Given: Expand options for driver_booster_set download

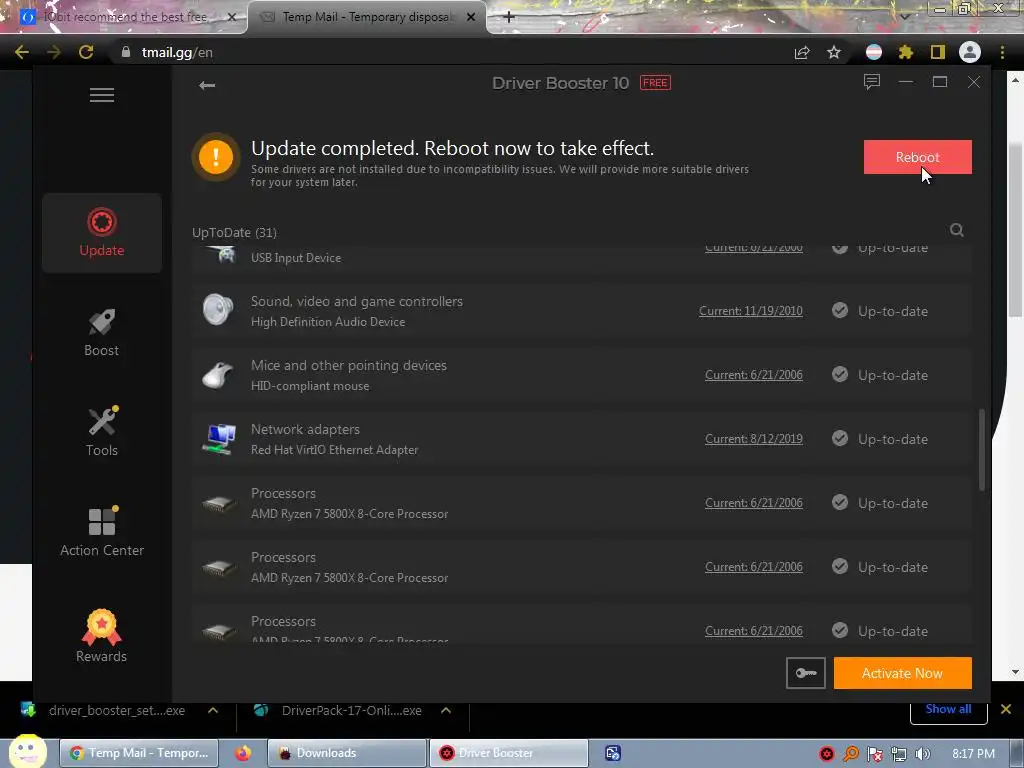Looking at the screenshot, I should pyautogui.click(x=213, y=710).
